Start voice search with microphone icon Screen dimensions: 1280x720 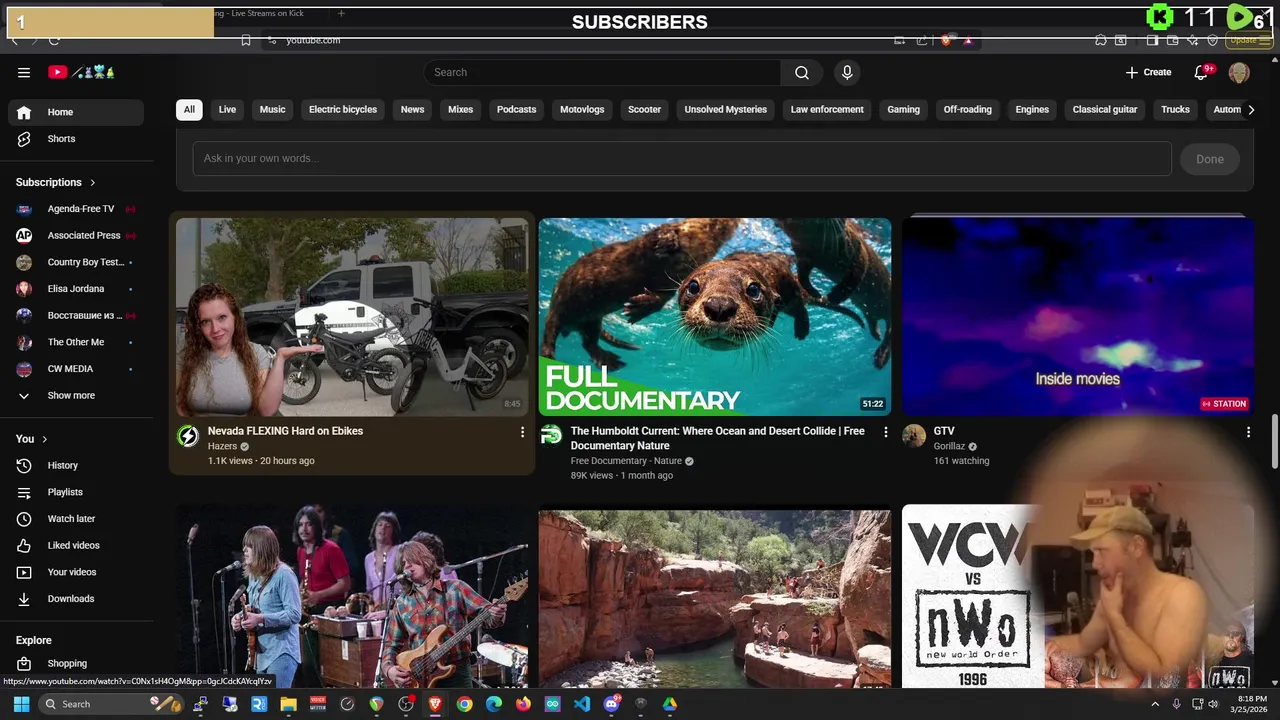coord(847,72)
